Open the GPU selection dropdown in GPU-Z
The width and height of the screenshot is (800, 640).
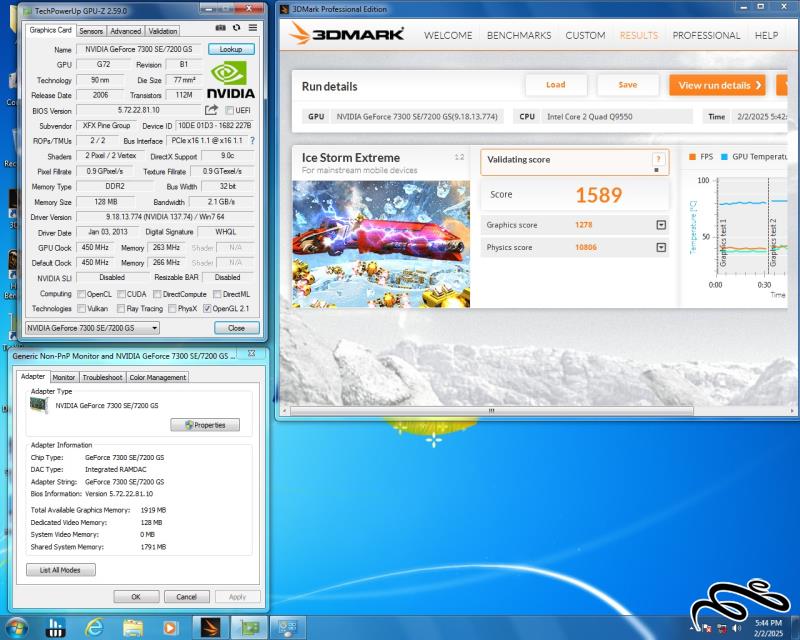pyautogui.click(x=92, y=328)
